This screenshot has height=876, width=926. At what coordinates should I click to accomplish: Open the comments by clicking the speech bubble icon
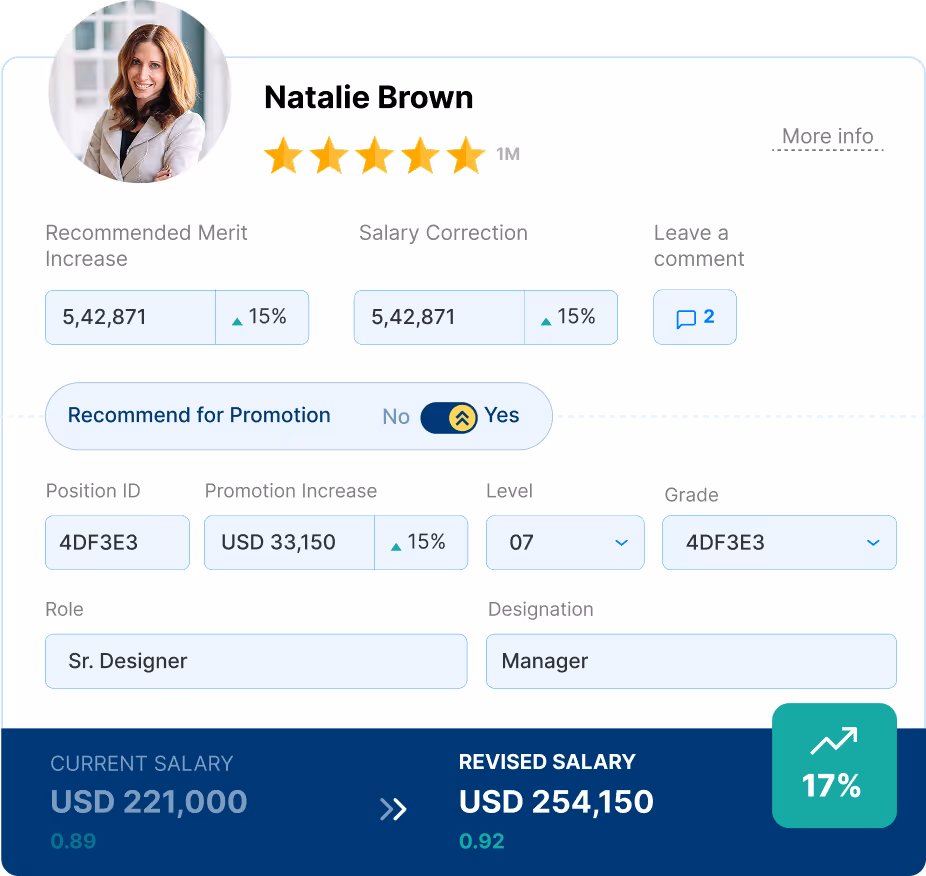[688, 318]
